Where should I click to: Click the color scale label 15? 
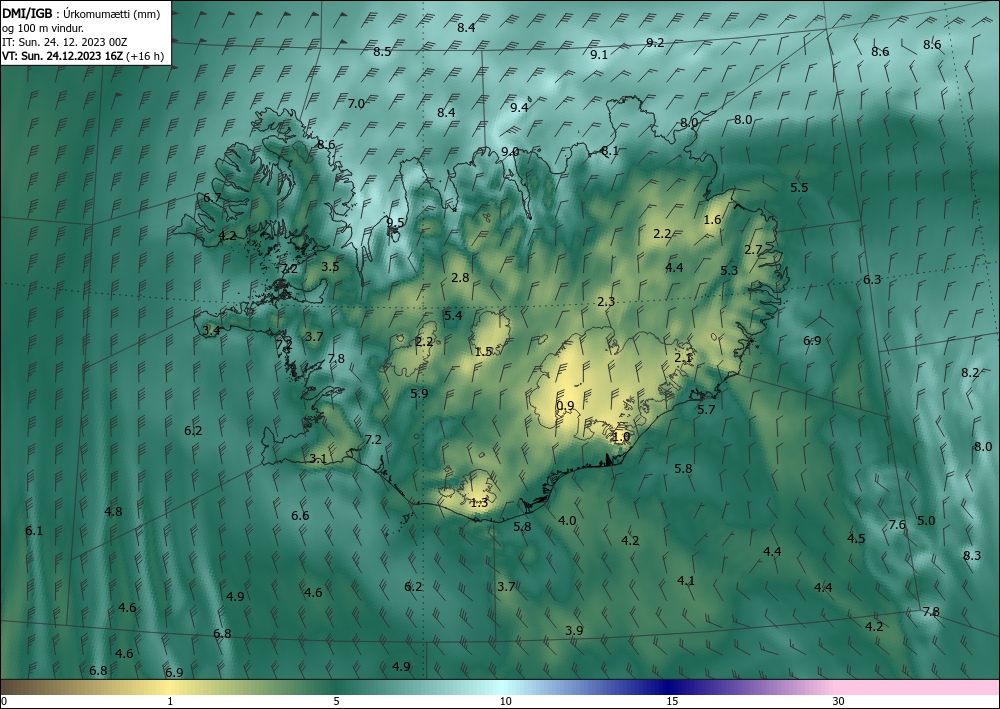point(672,702)
